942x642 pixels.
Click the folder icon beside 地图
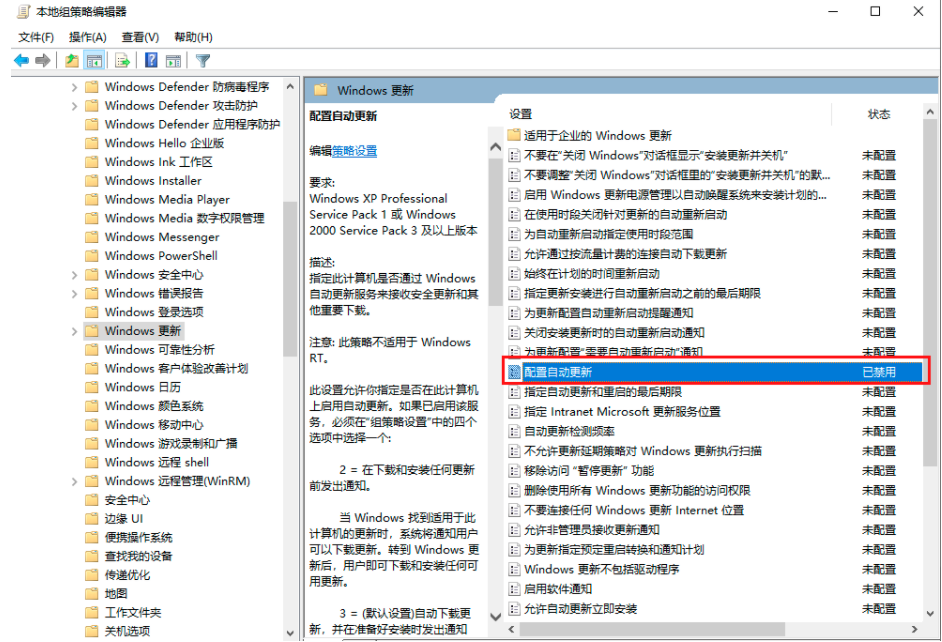coord(92,593)
